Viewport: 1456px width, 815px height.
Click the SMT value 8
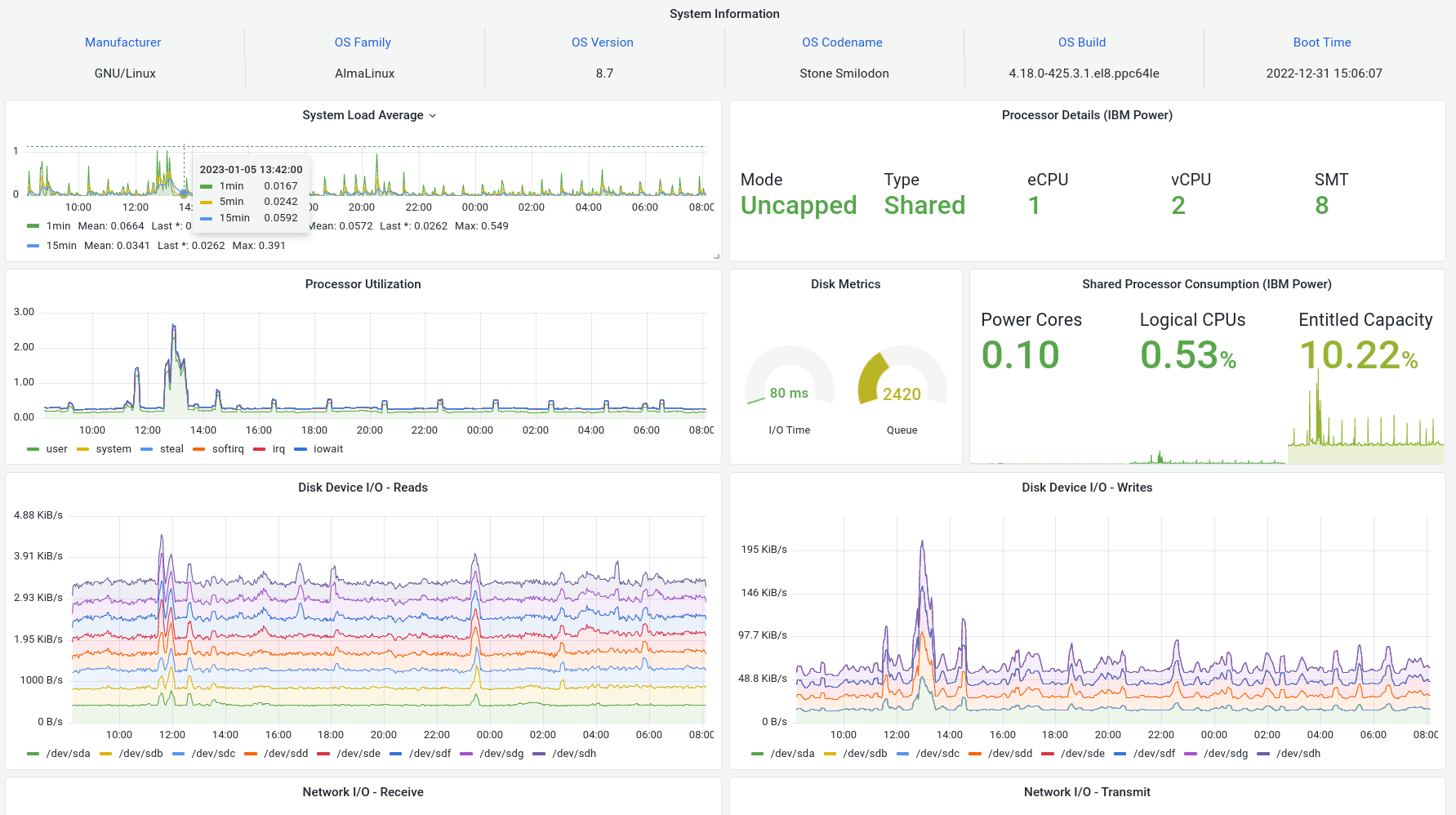[x=1322, y=206]
